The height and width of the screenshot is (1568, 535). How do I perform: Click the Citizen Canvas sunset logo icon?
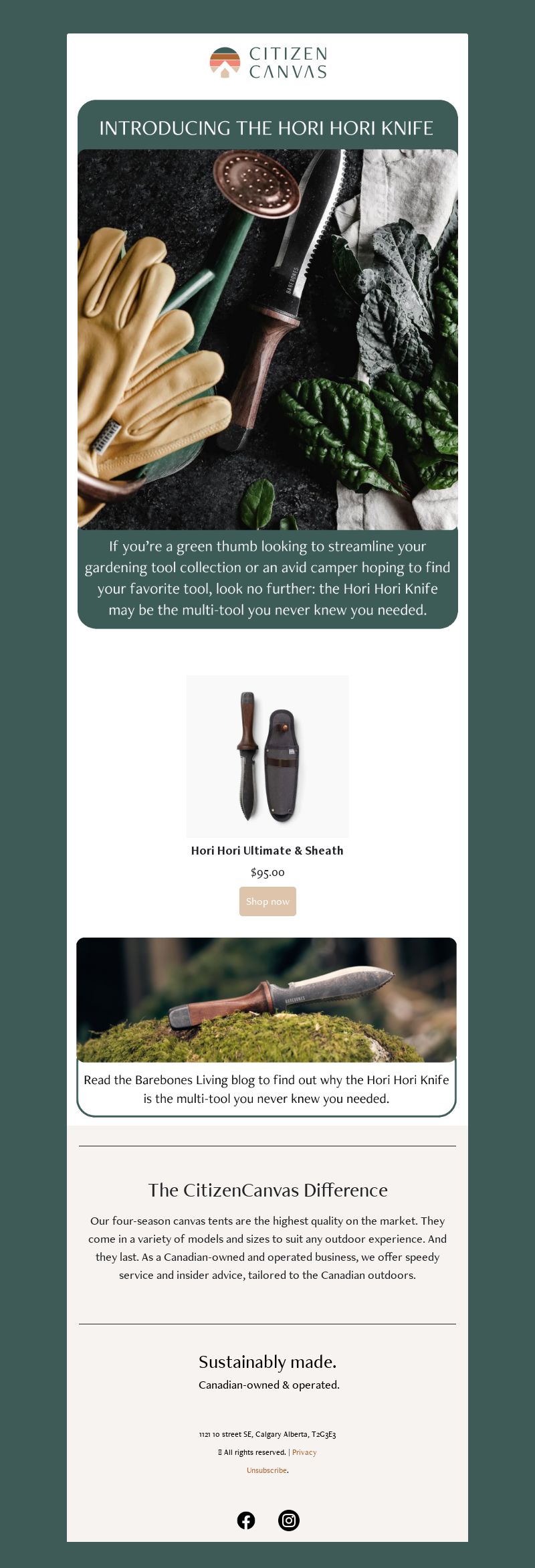[225, 62]
